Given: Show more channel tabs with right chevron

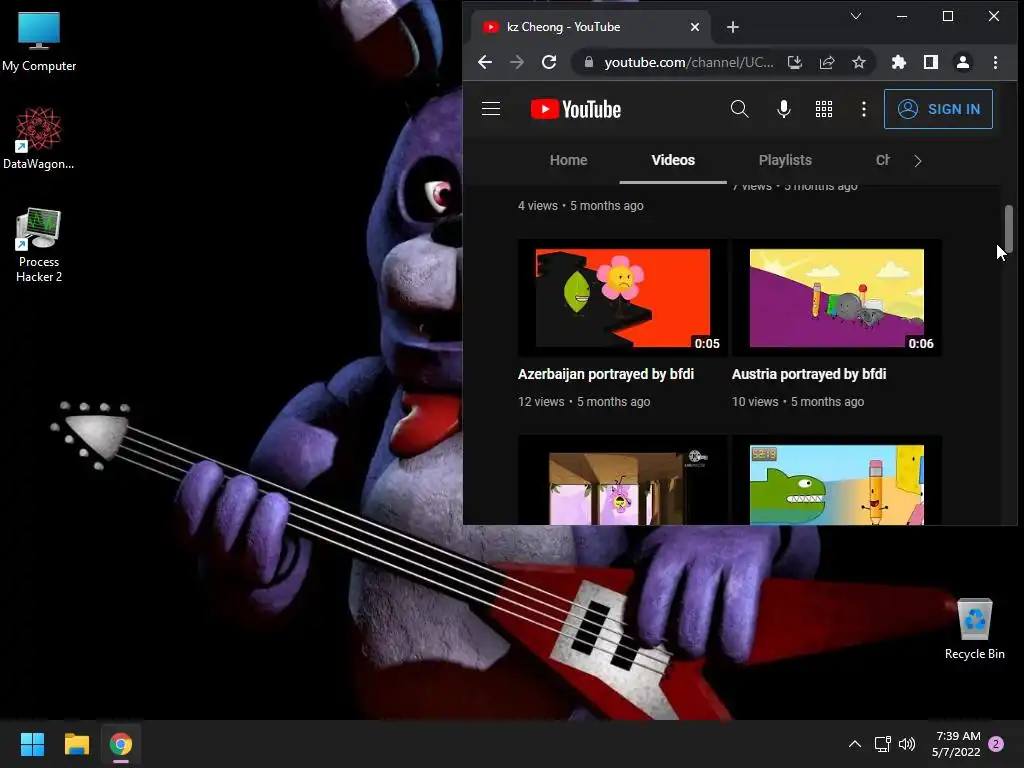Looking at the screenshot, I should pos(918,161).
